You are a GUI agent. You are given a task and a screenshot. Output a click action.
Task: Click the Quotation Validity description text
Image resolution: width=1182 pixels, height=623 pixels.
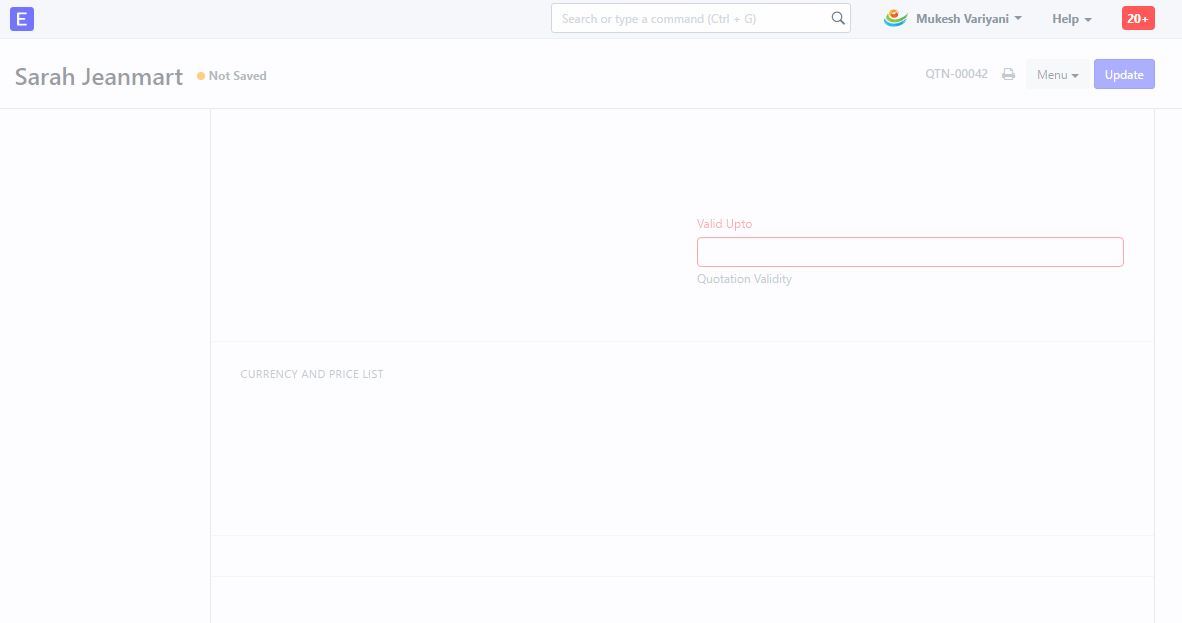(x=744, y=279)
